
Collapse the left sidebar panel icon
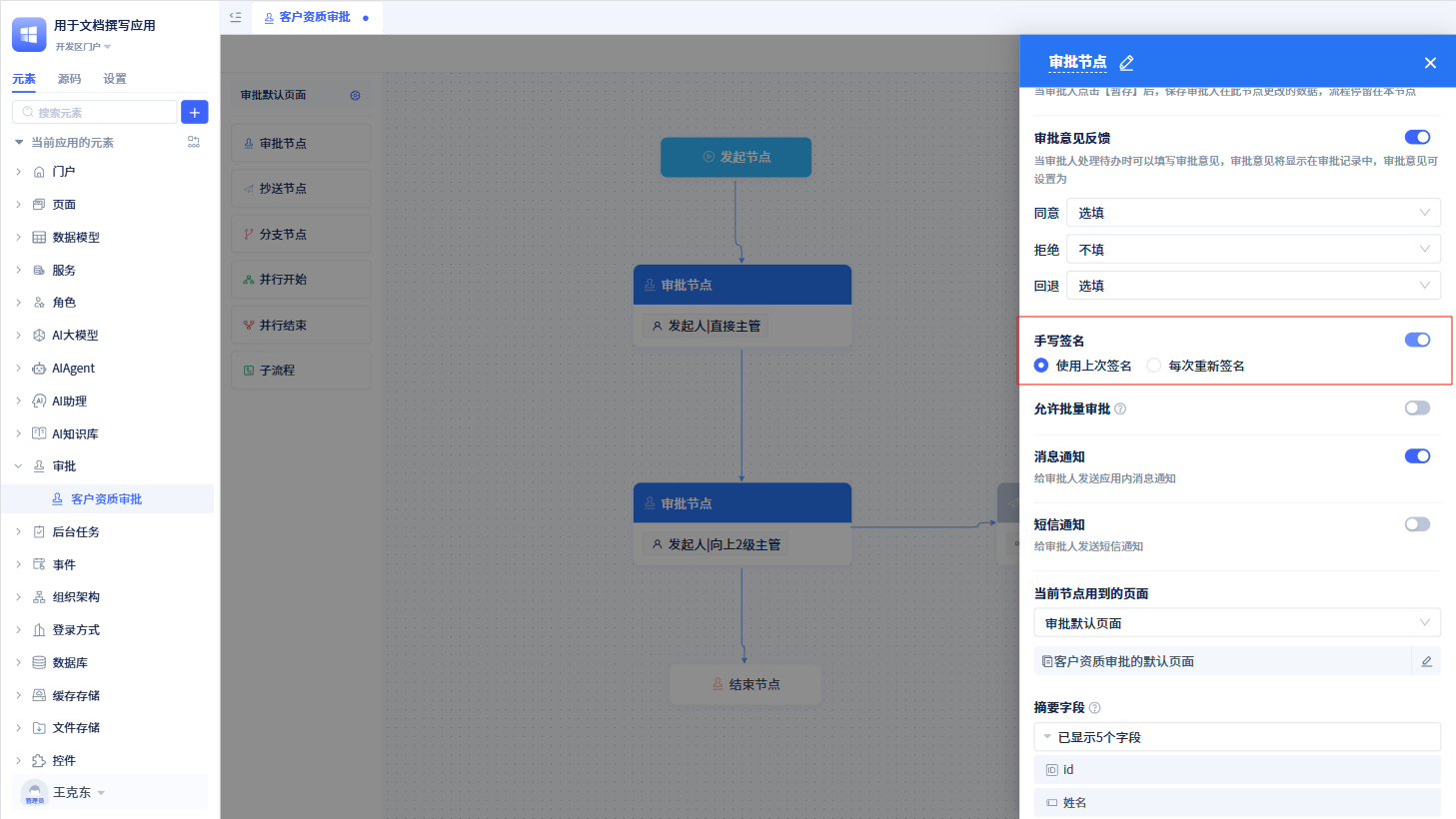click(x=236, y=17)
